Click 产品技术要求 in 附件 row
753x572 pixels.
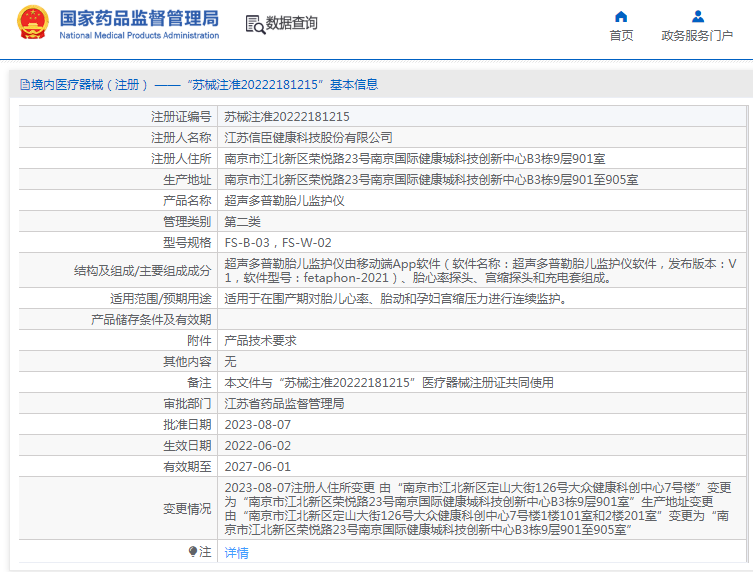click(x=260, y=341)
